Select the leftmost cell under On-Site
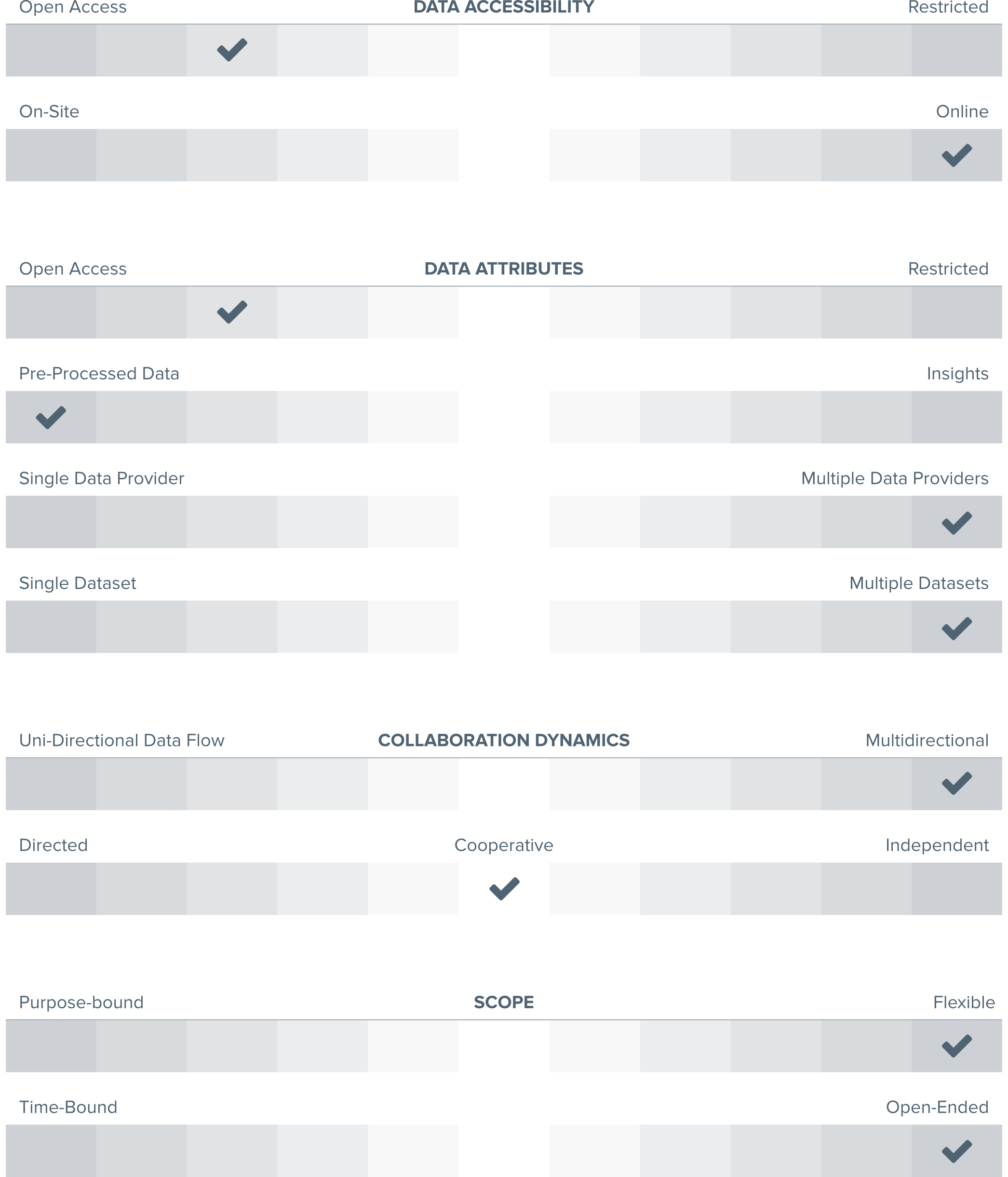 pos(51,155)
